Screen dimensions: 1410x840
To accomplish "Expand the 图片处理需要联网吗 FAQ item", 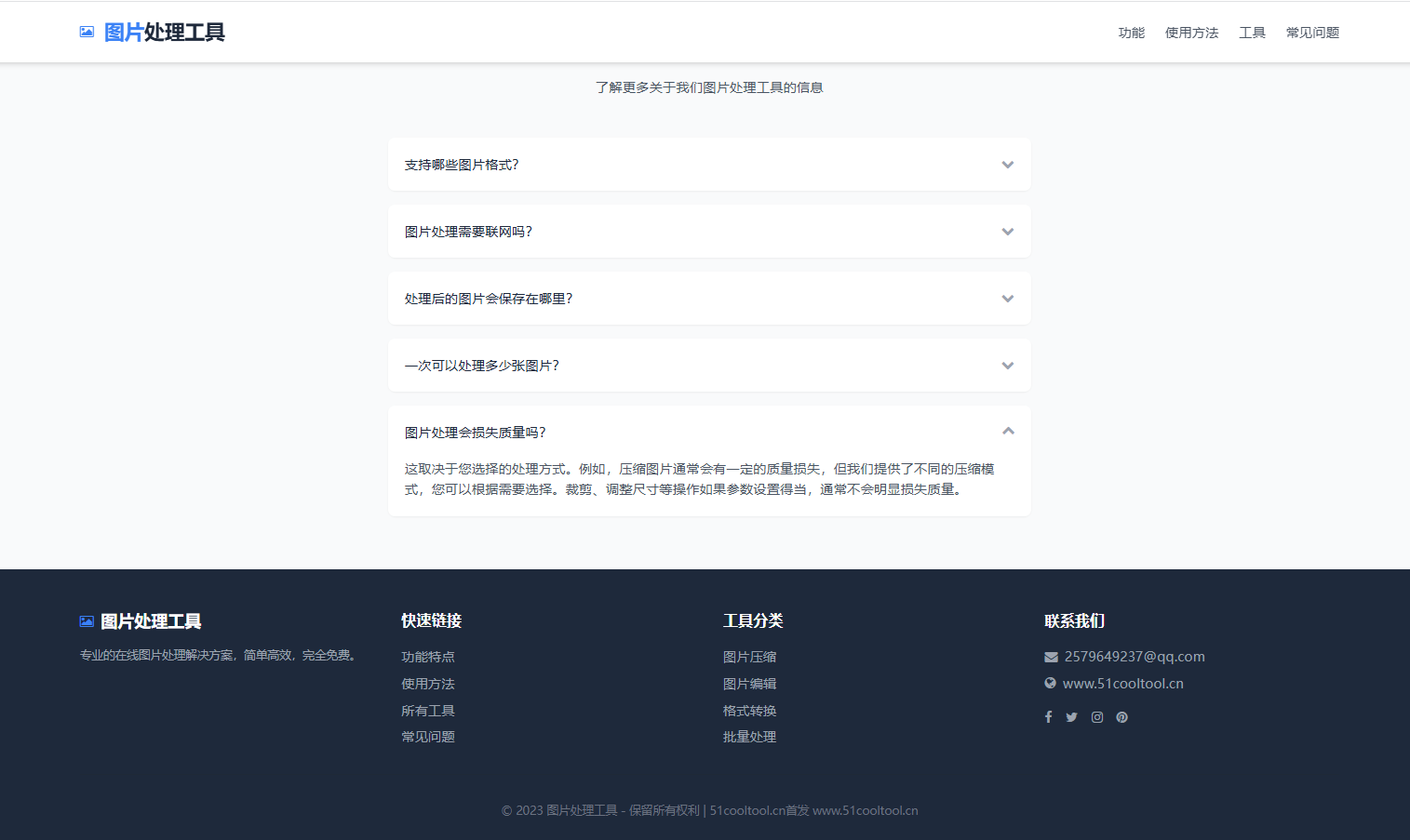I will [x=709, y=232].
